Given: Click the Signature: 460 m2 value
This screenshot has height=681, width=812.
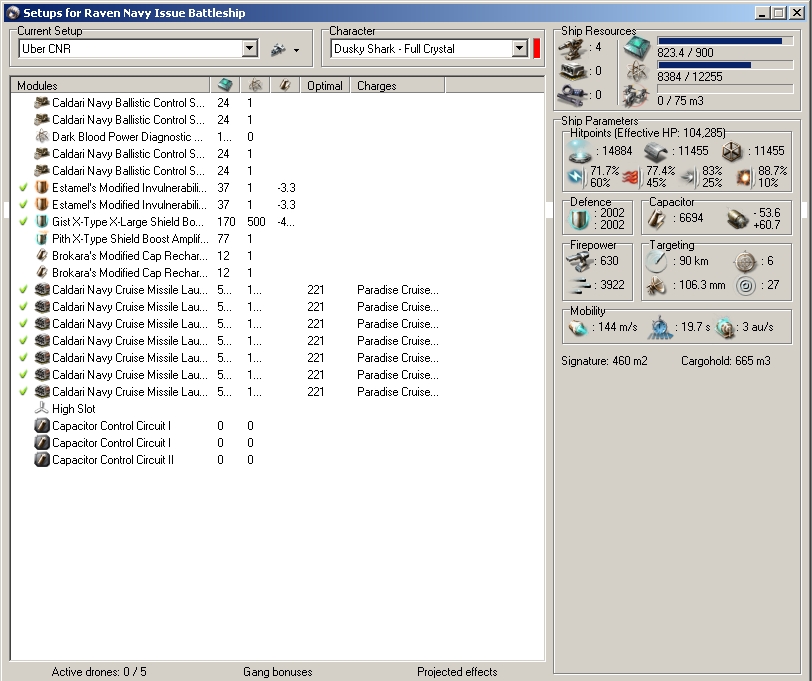Looking at the screenshot, I should coord(604,361).
